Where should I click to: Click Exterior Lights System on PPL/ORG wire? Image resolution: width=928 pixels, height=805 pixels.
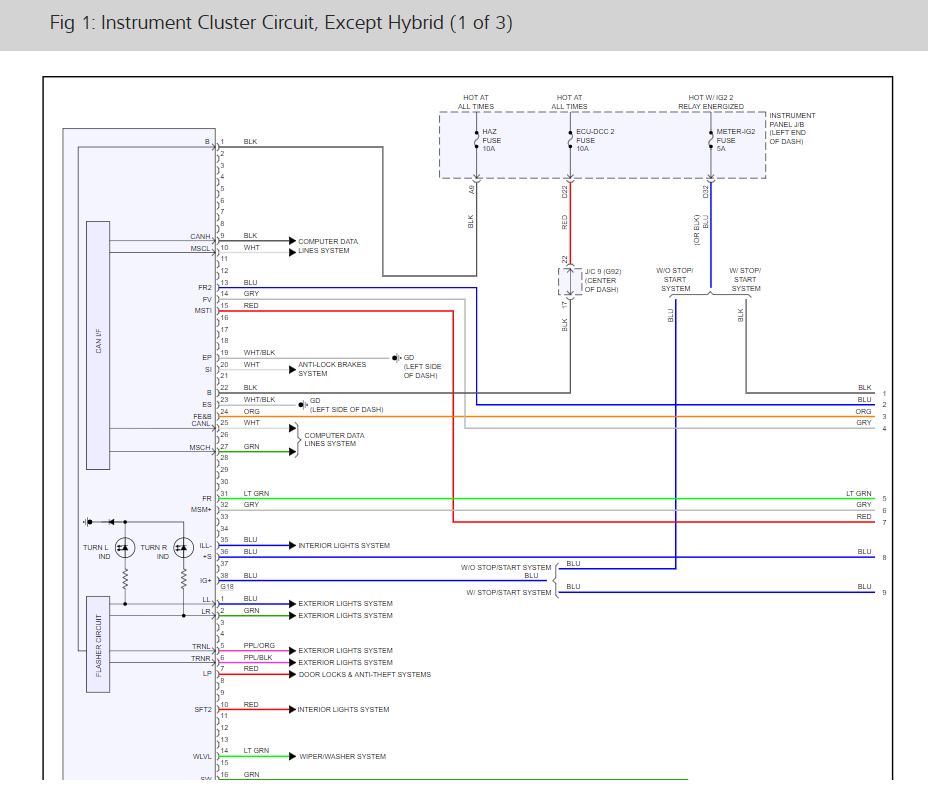click(345, 651)
